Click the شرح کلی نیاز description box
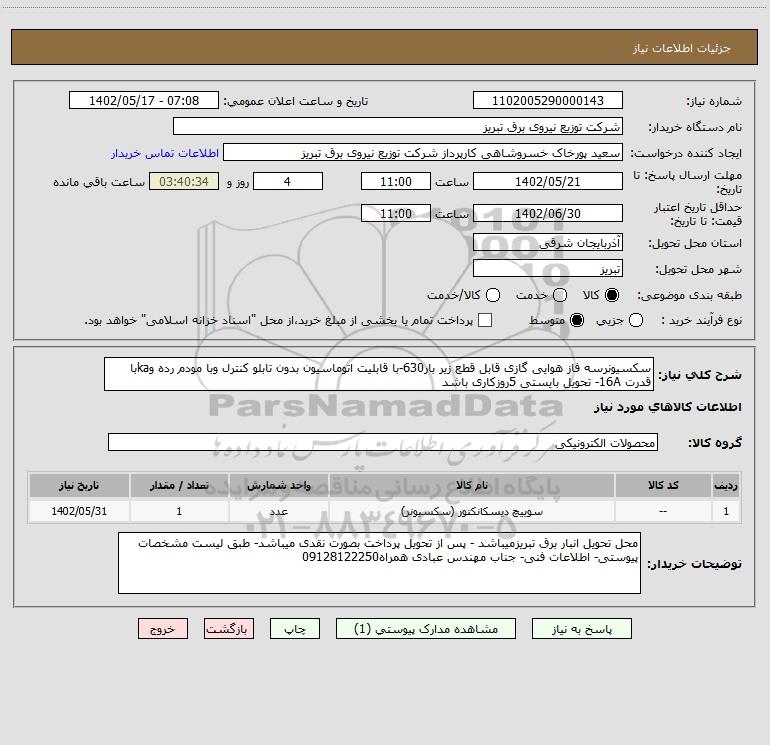Screen dimensions: 770x745 379,374
